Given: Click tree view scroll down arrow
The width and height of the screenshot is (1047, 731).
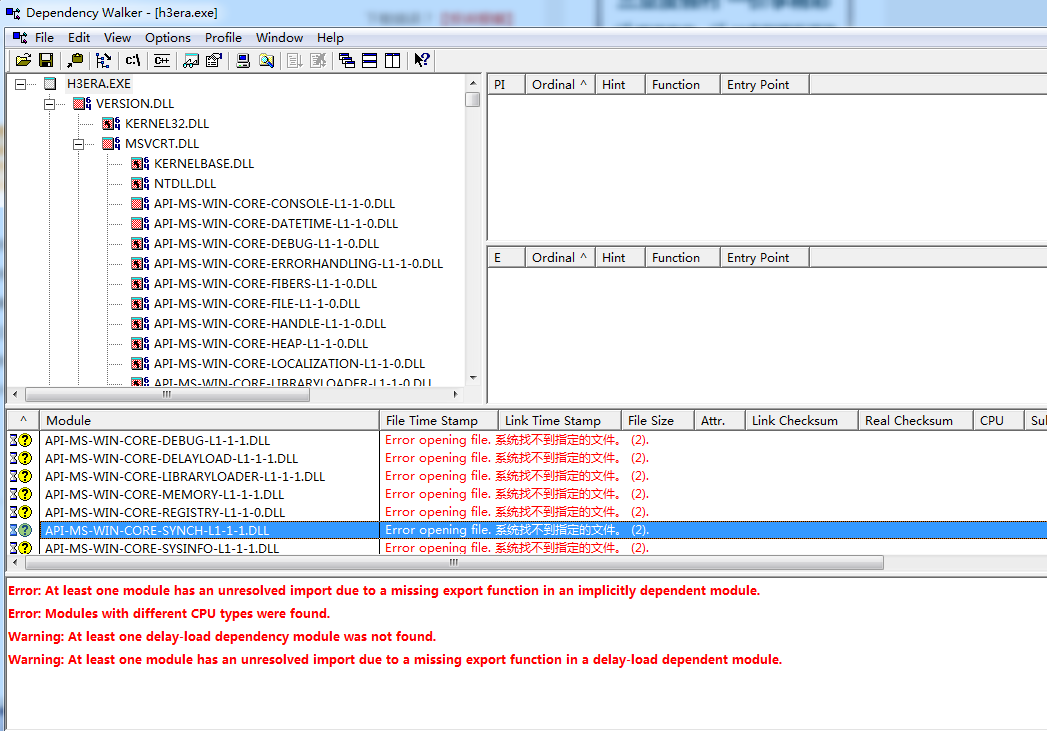Looking at the screenshot, I should pos(473,378).
